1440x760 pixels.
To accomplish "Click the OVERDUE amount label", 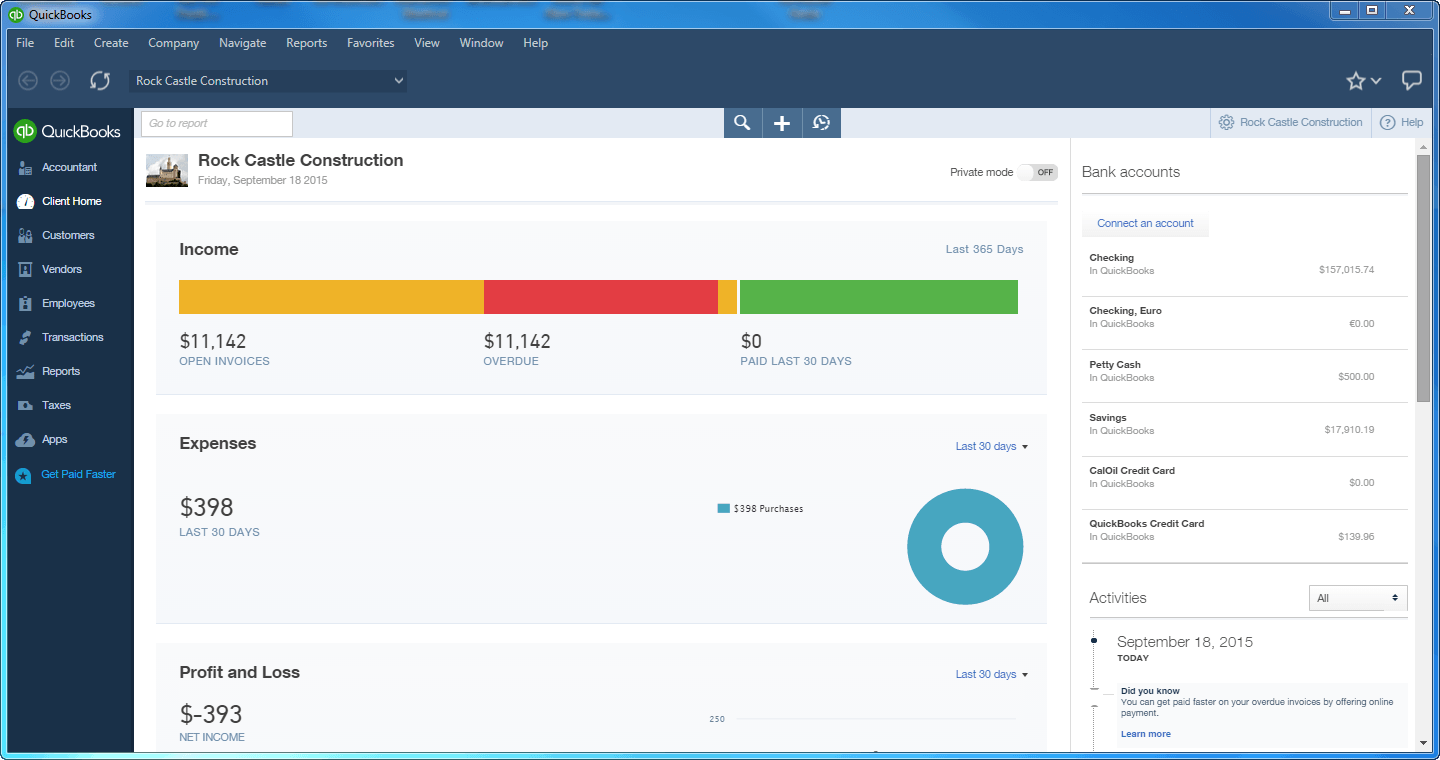I will (x=511, y=361).
